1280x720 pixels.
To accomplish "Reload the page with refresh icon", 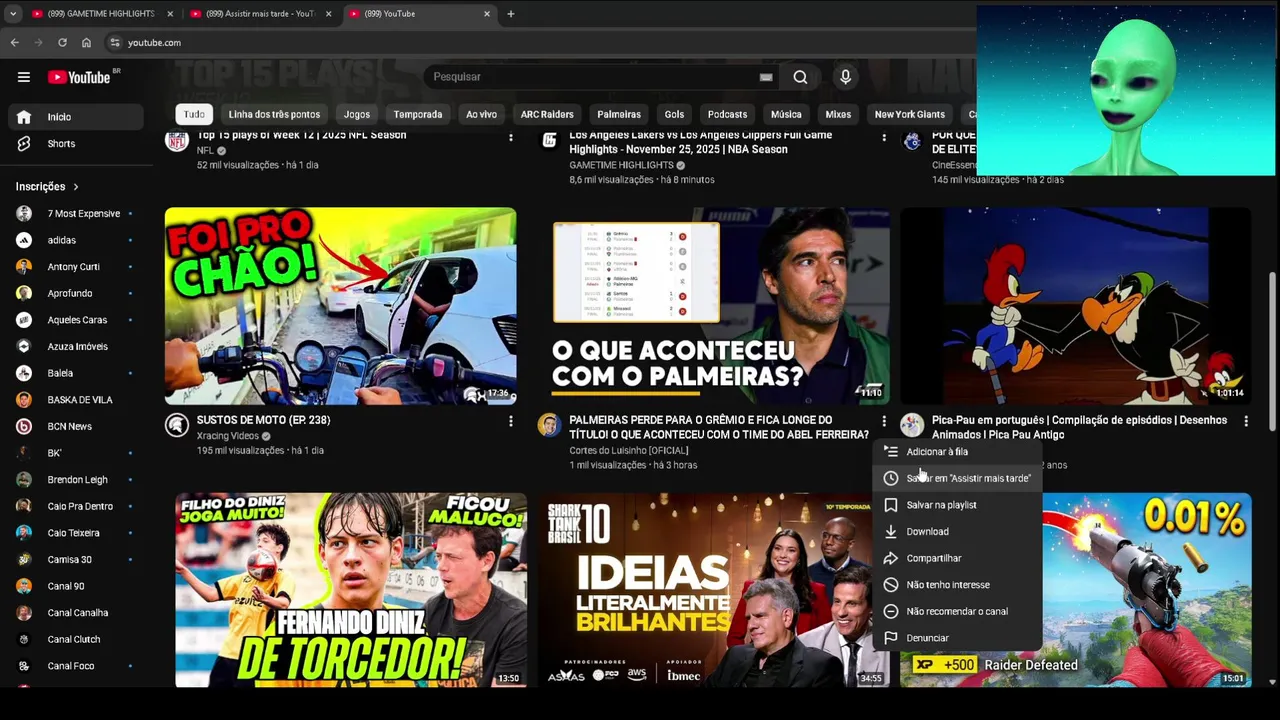I will point(62,43).
